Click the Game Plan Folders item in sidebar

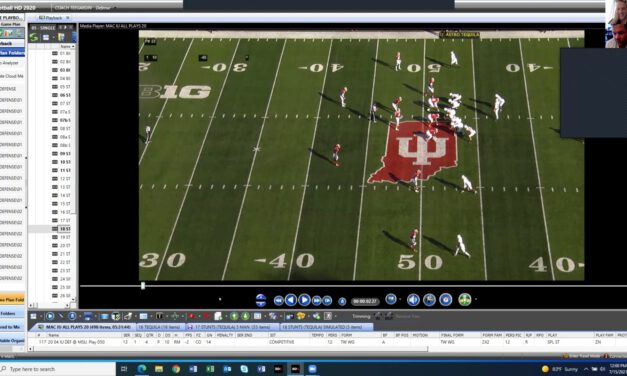(x=12, y=52)
